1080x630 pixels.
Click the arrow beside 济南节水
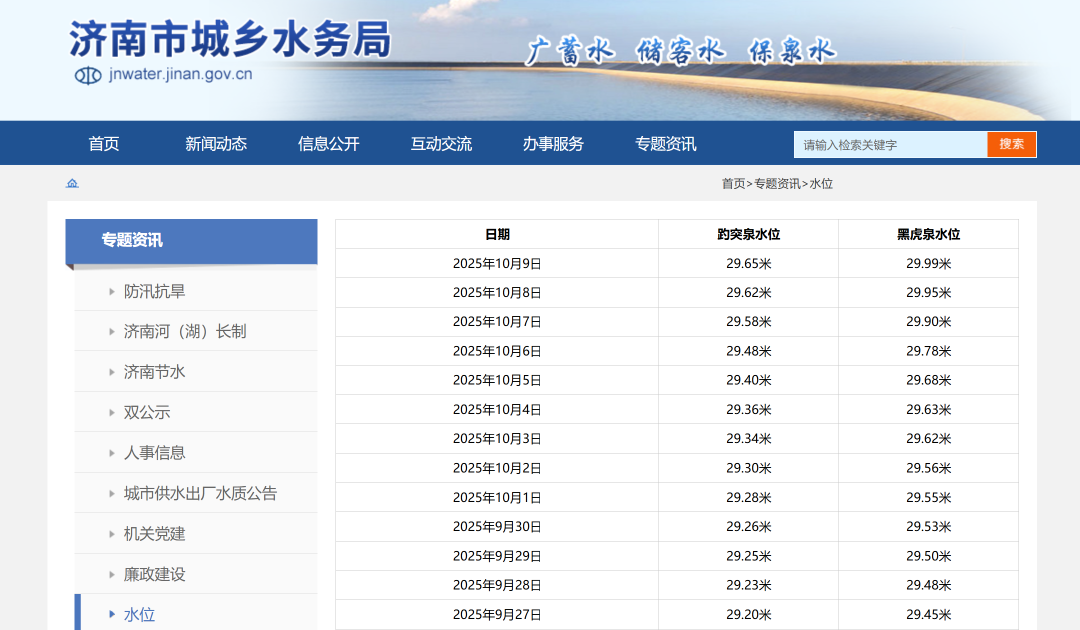click(112, 372)
